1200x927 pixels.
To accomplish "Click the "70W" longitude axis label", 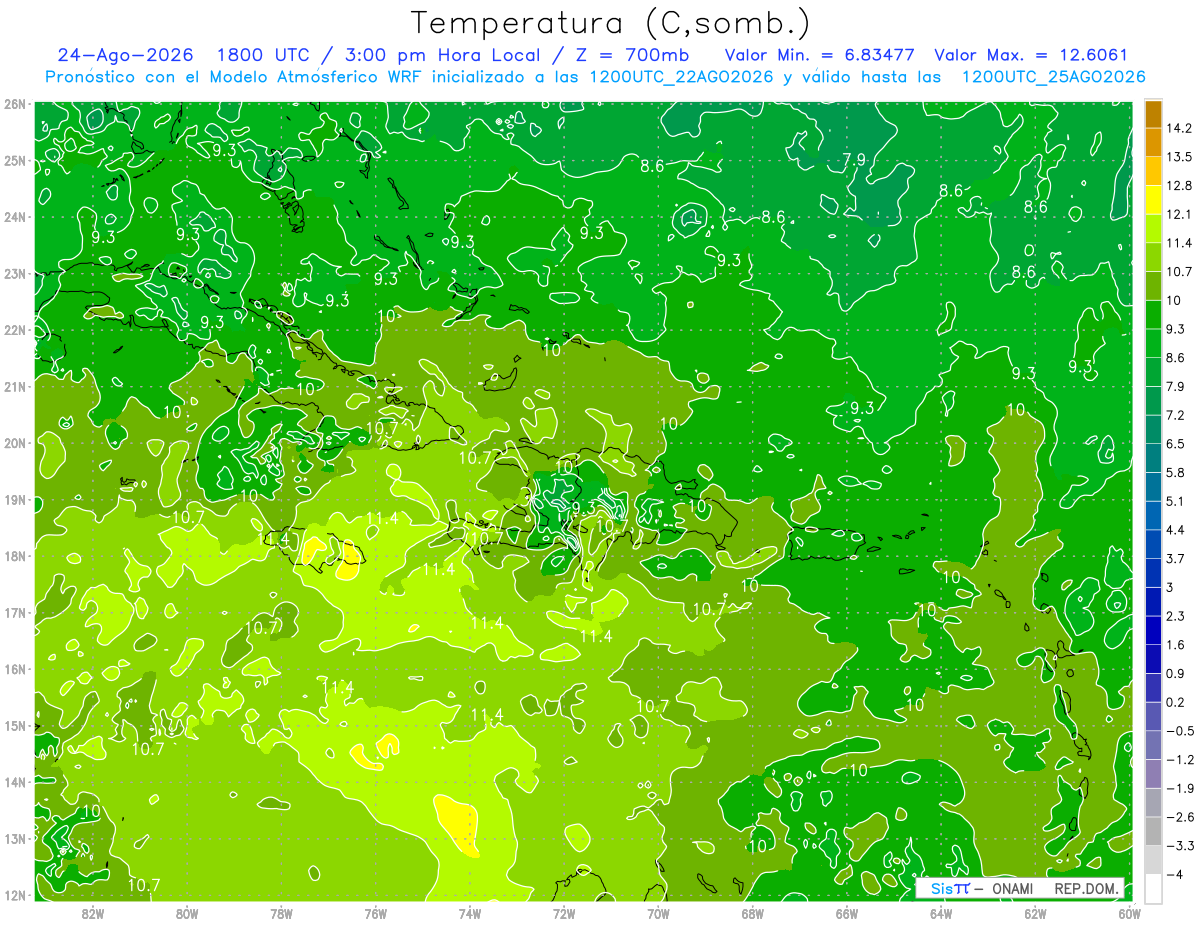I will [658, 913].
